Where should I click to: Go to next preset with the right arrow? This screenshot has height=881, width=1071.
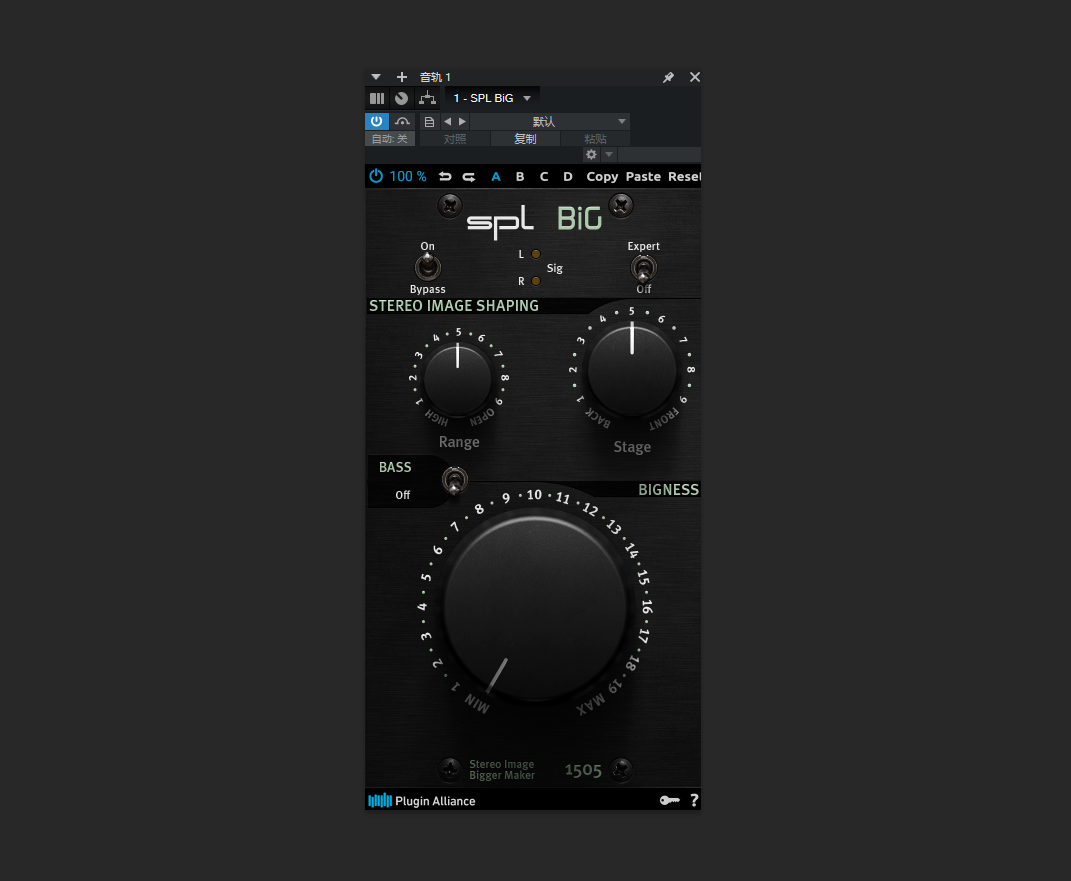point(462,122)
